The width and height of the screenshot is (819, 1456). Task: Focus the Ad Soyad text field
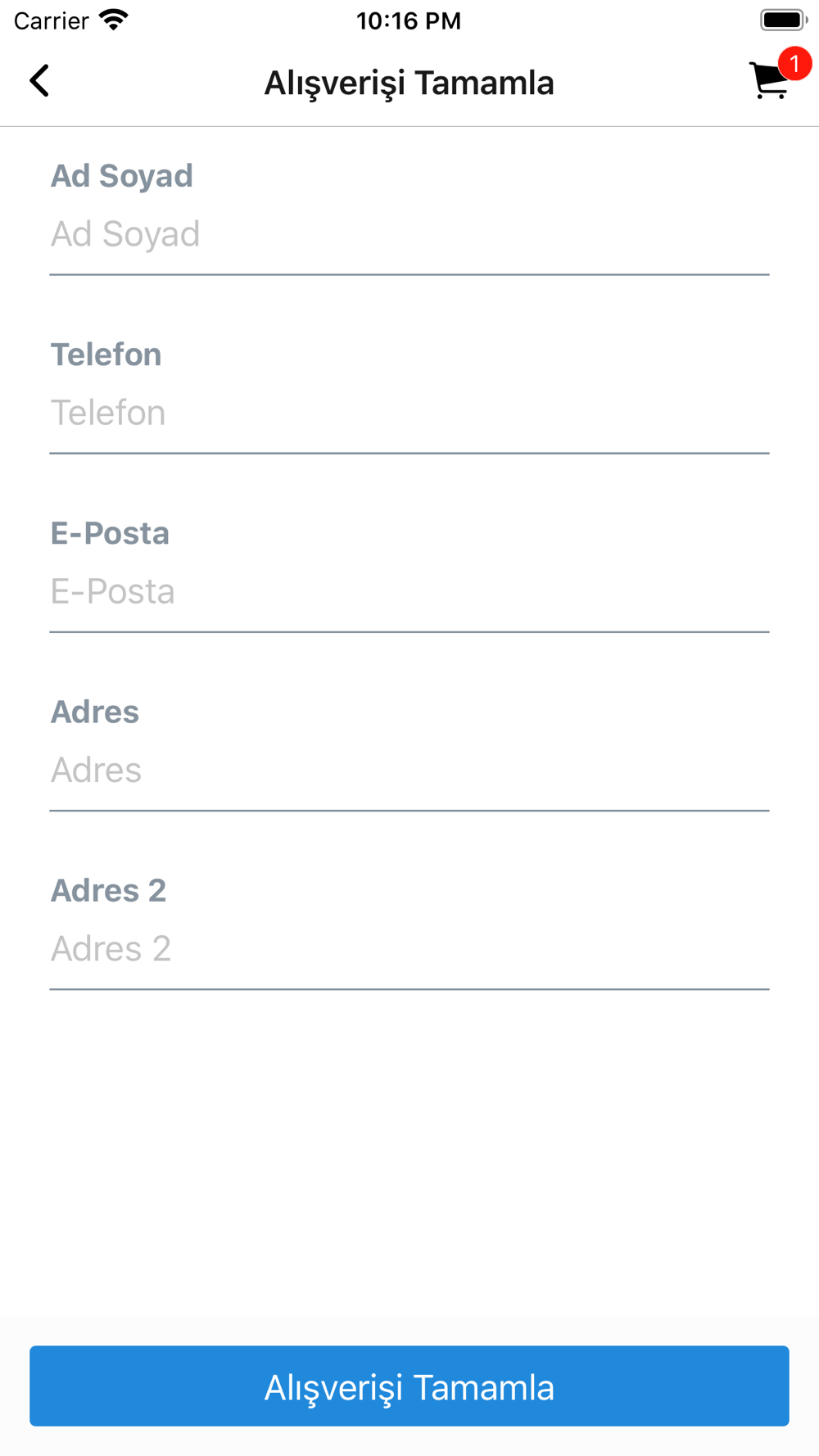(x=409, y=234)
